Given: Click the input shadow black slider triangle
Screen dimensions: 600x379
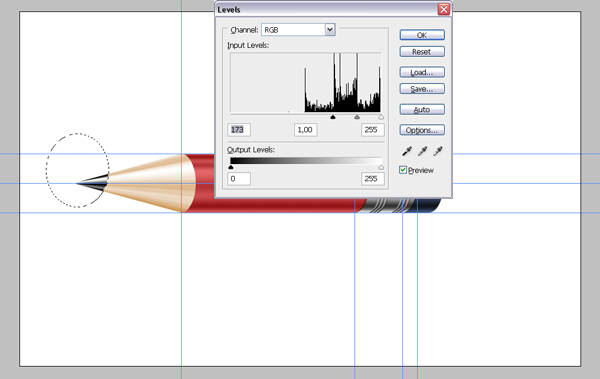Looking at the screenshot, I should pos(333,117).
